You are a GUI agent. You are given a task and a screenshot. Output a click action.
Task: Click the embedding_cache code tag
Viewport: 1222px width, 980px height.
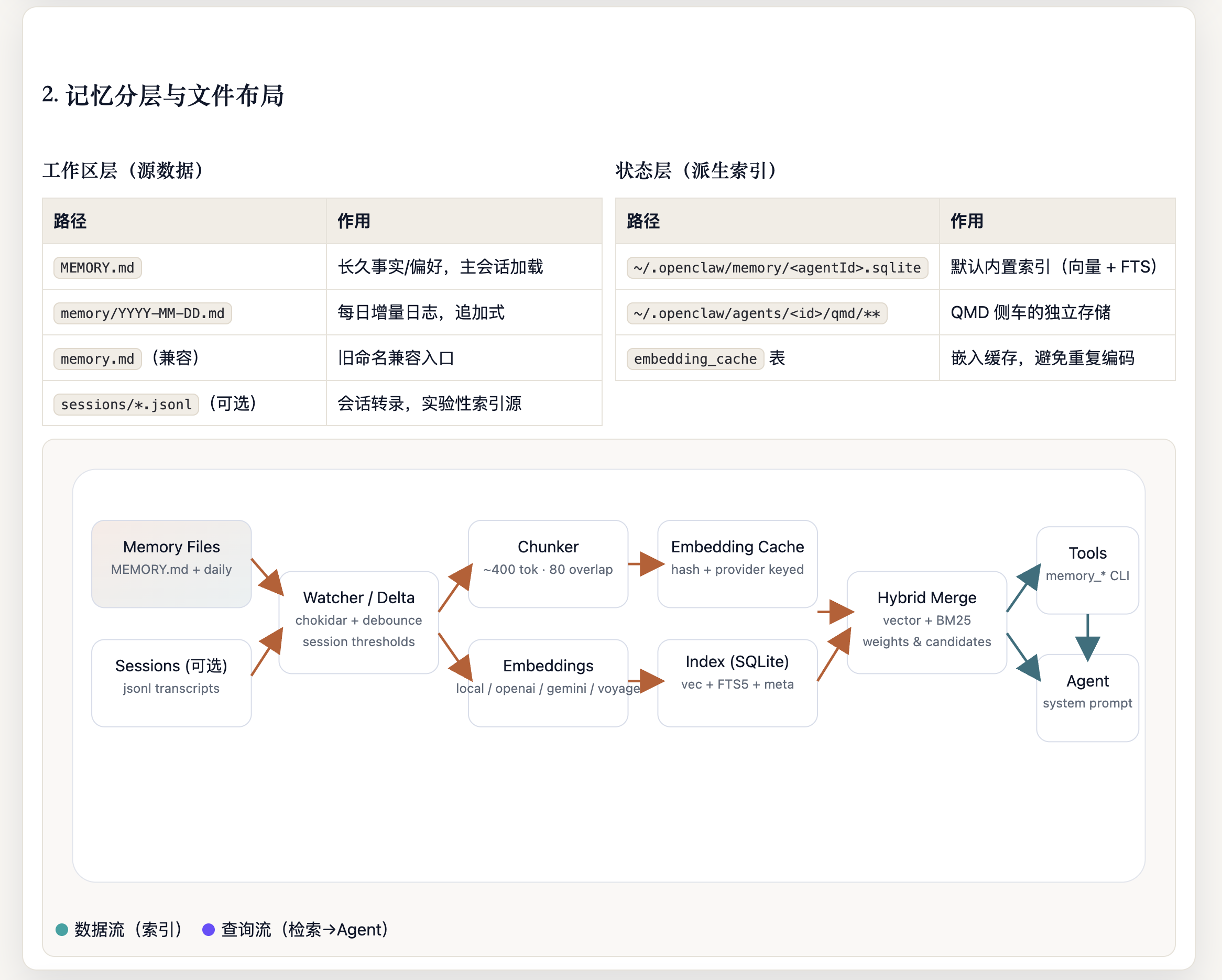tap(695, 359)
